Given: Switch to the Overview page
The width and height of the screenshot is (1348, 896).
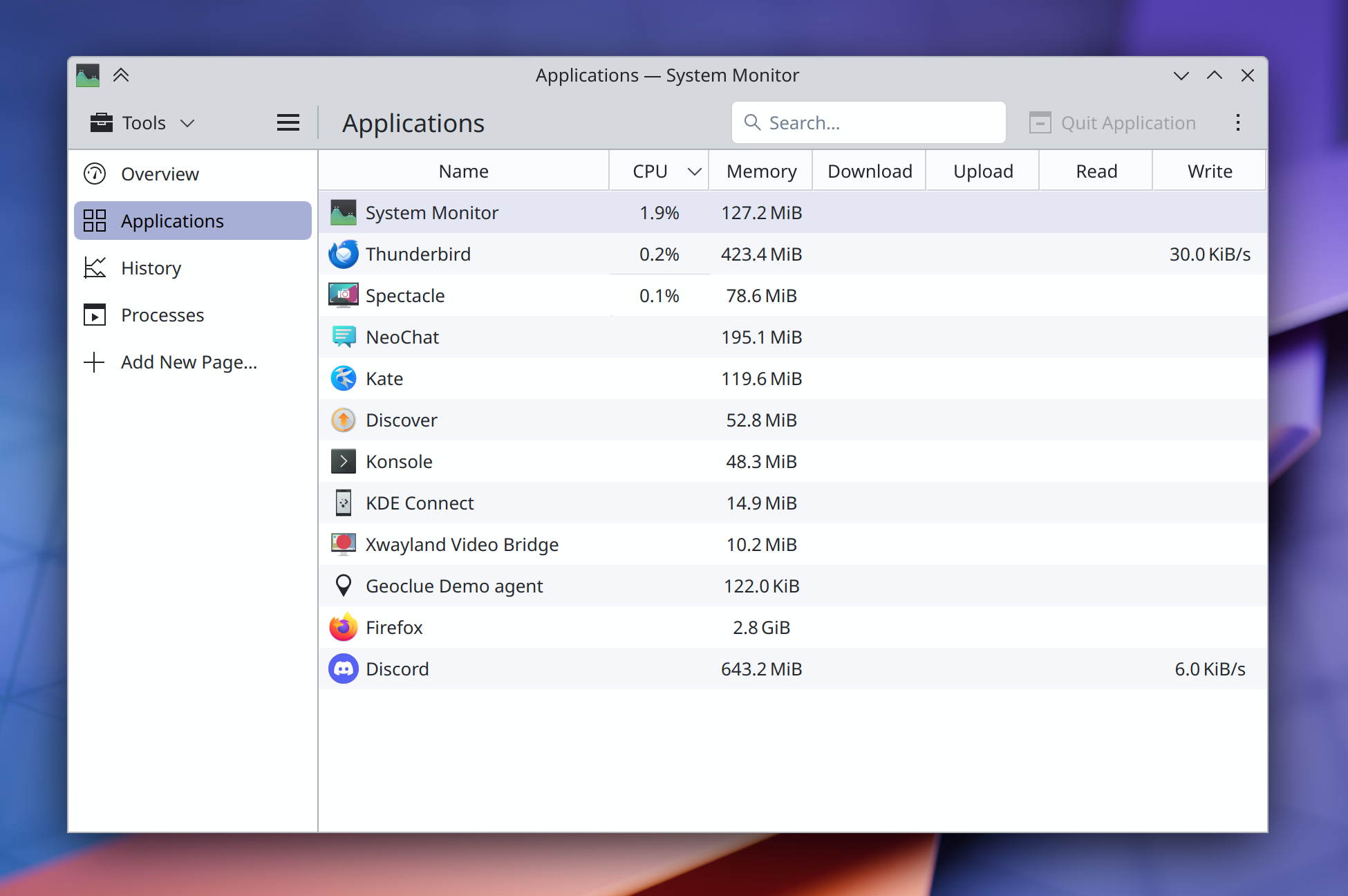Looking at the screenshot, I should 160,174.
